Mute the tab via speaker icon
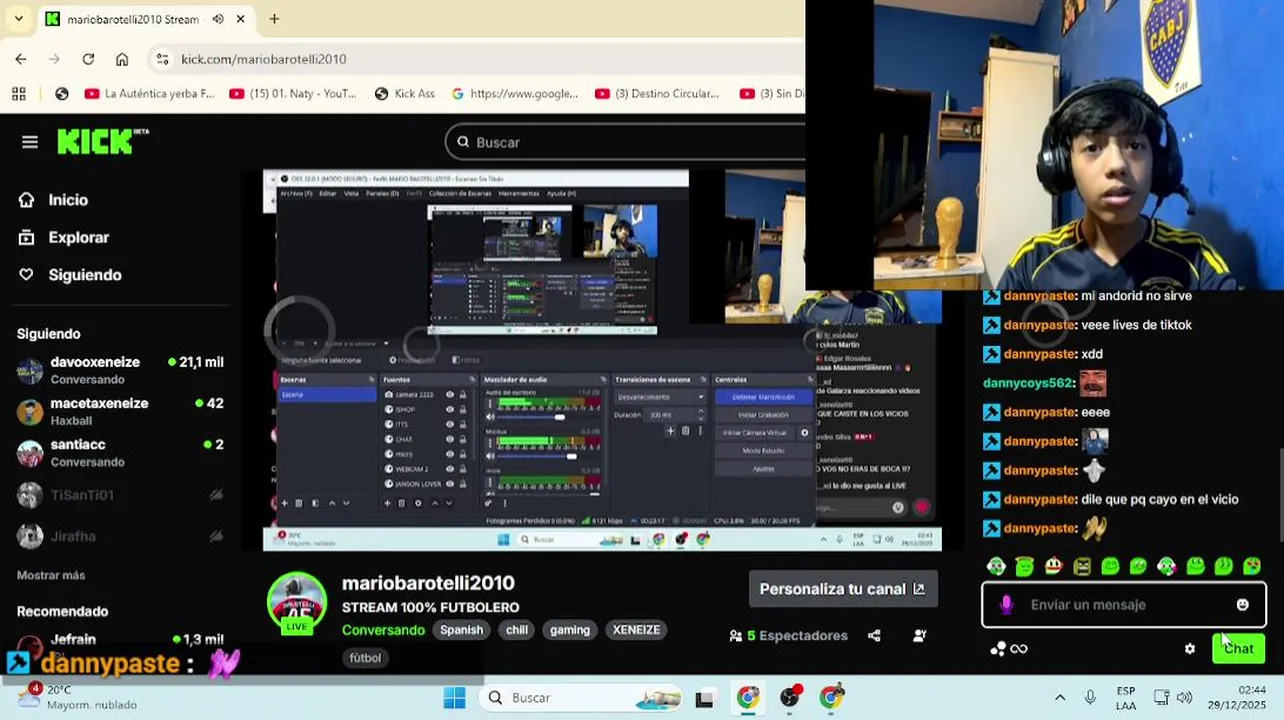Image resolution: width=1284 pixels, height=720 pixels. click(x=218, y=19)
